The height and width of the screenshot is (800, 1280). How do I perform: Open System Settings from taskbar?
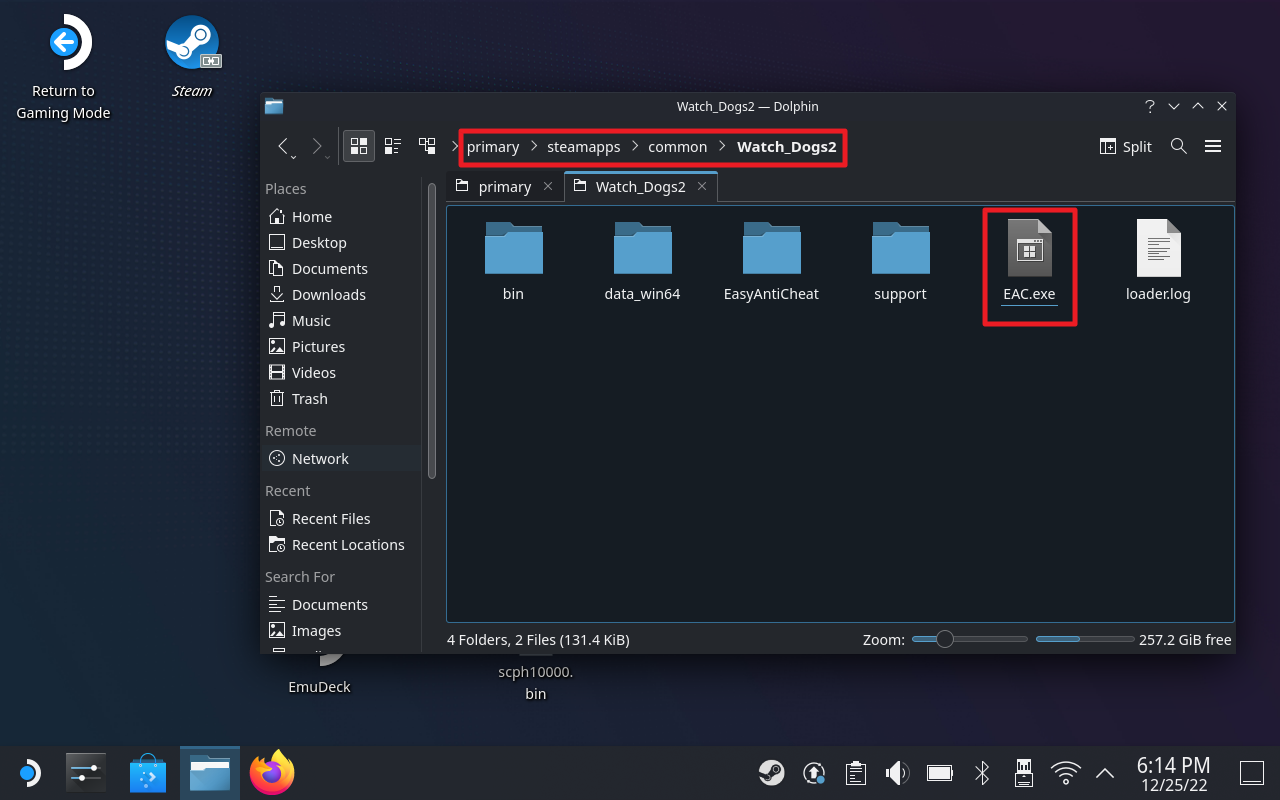(x=85, y=773)
